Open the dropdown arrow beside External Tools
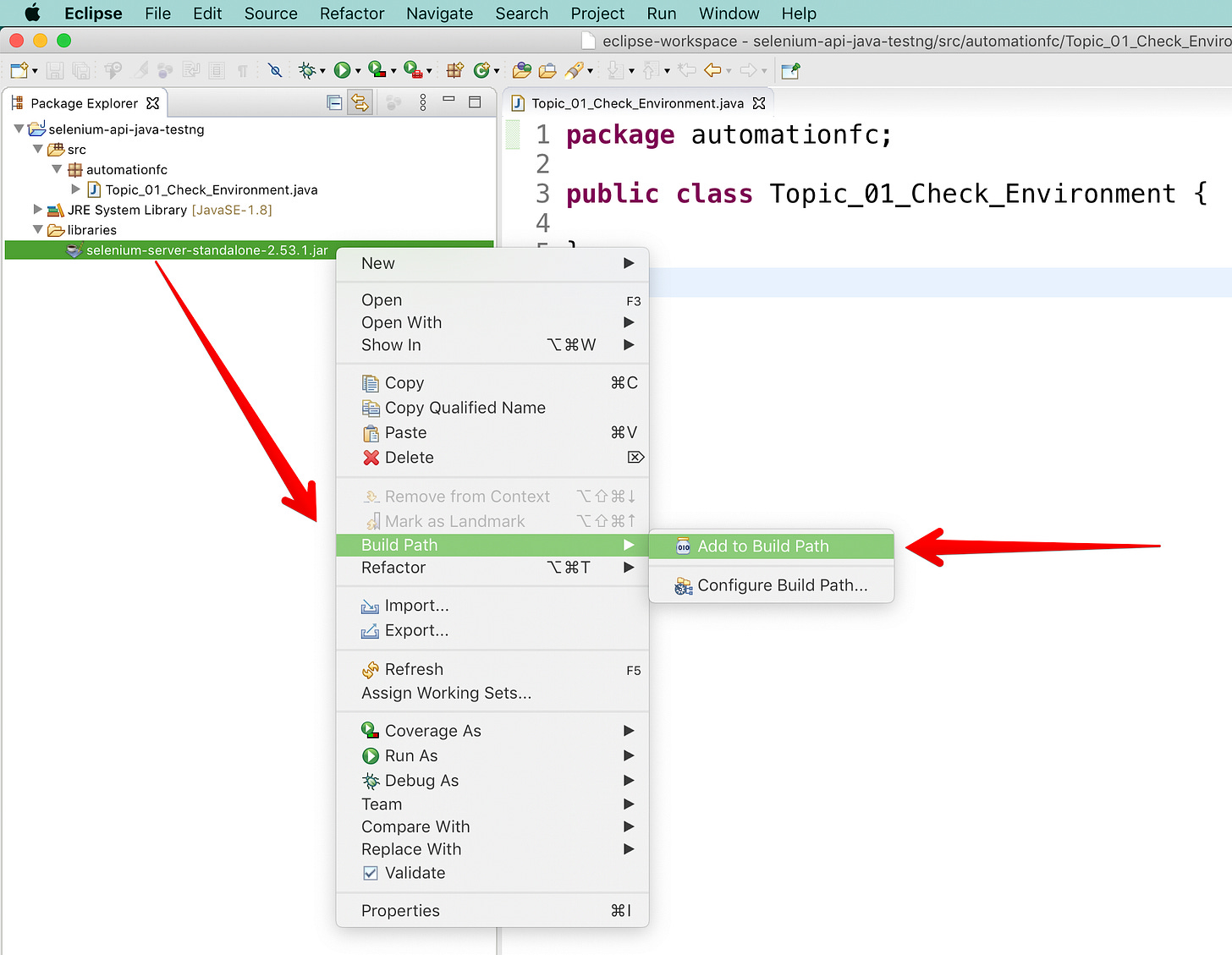1232x955 pixels. [429, 72]
